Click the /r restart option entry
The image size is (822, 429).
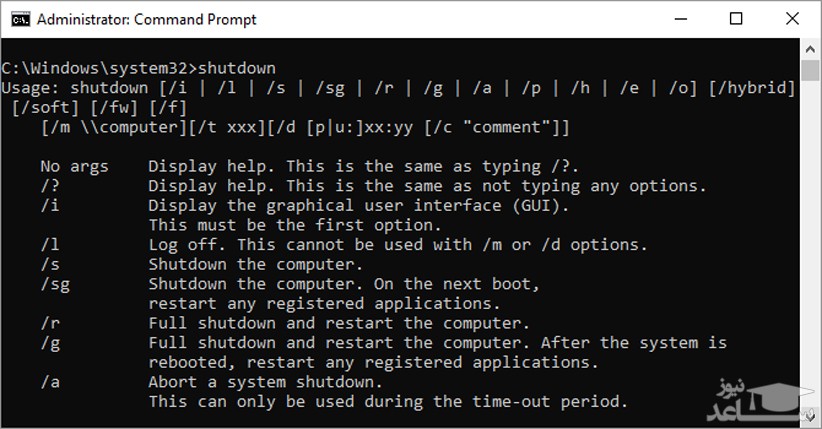[x=49, y=323]
